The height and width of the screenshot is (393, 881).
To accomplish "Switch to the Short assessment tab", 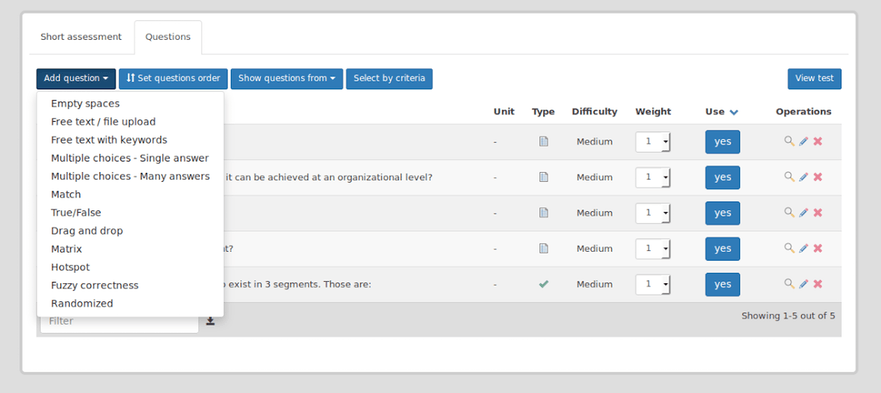I will pyautogui.click(x=81, y=37).
